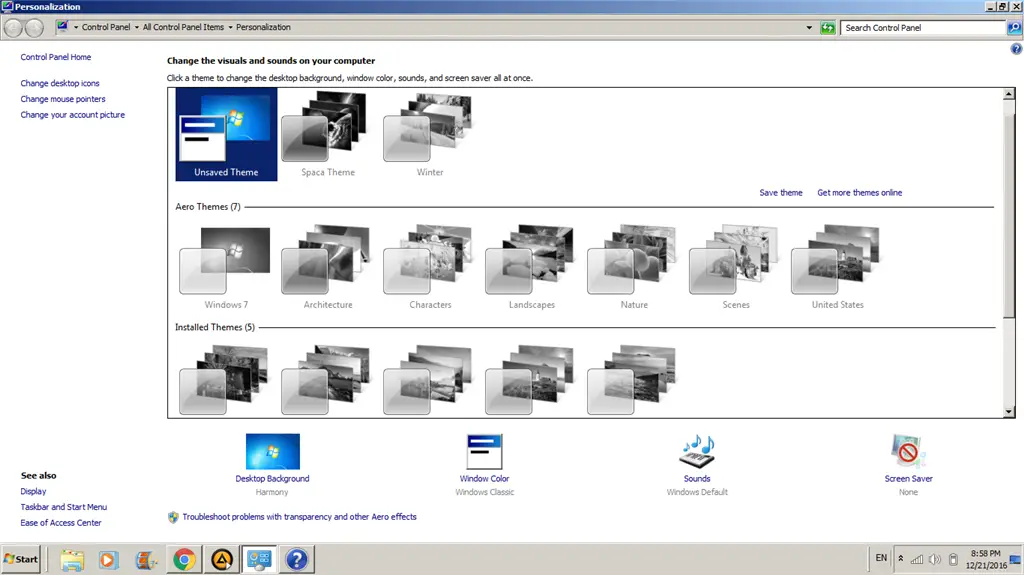Apply the Characters theme
This screenshot has width=1024, height=575.
430,267
